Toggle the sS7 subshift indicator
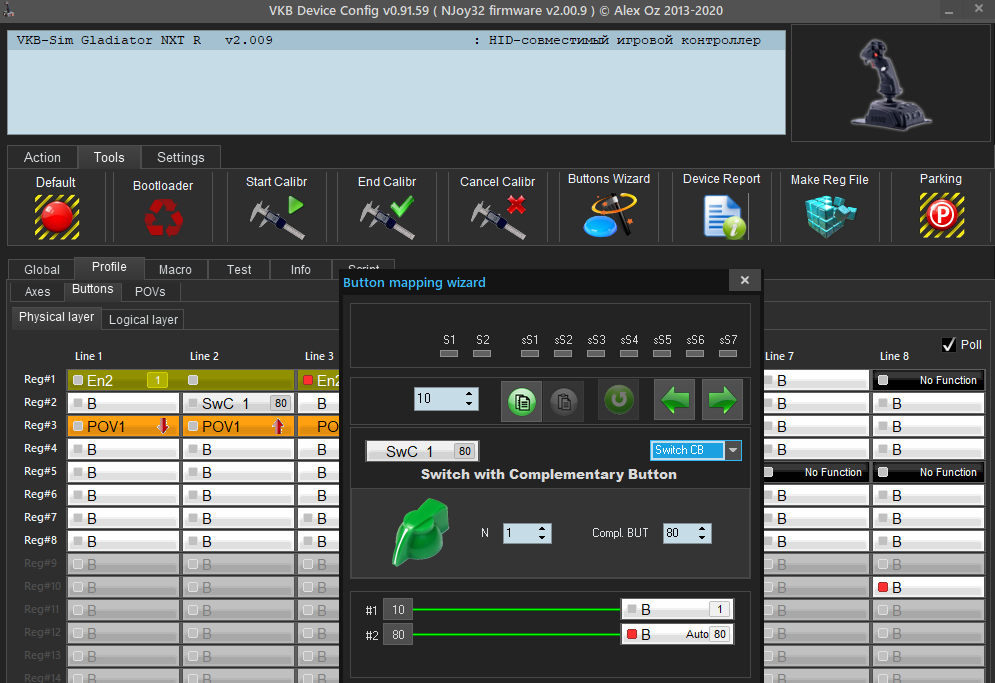 (728, 354)
